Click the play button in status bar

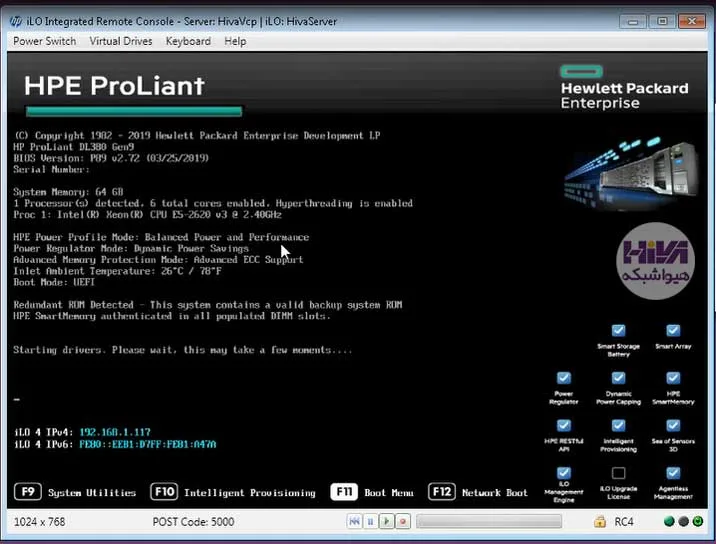coord(387,521)
